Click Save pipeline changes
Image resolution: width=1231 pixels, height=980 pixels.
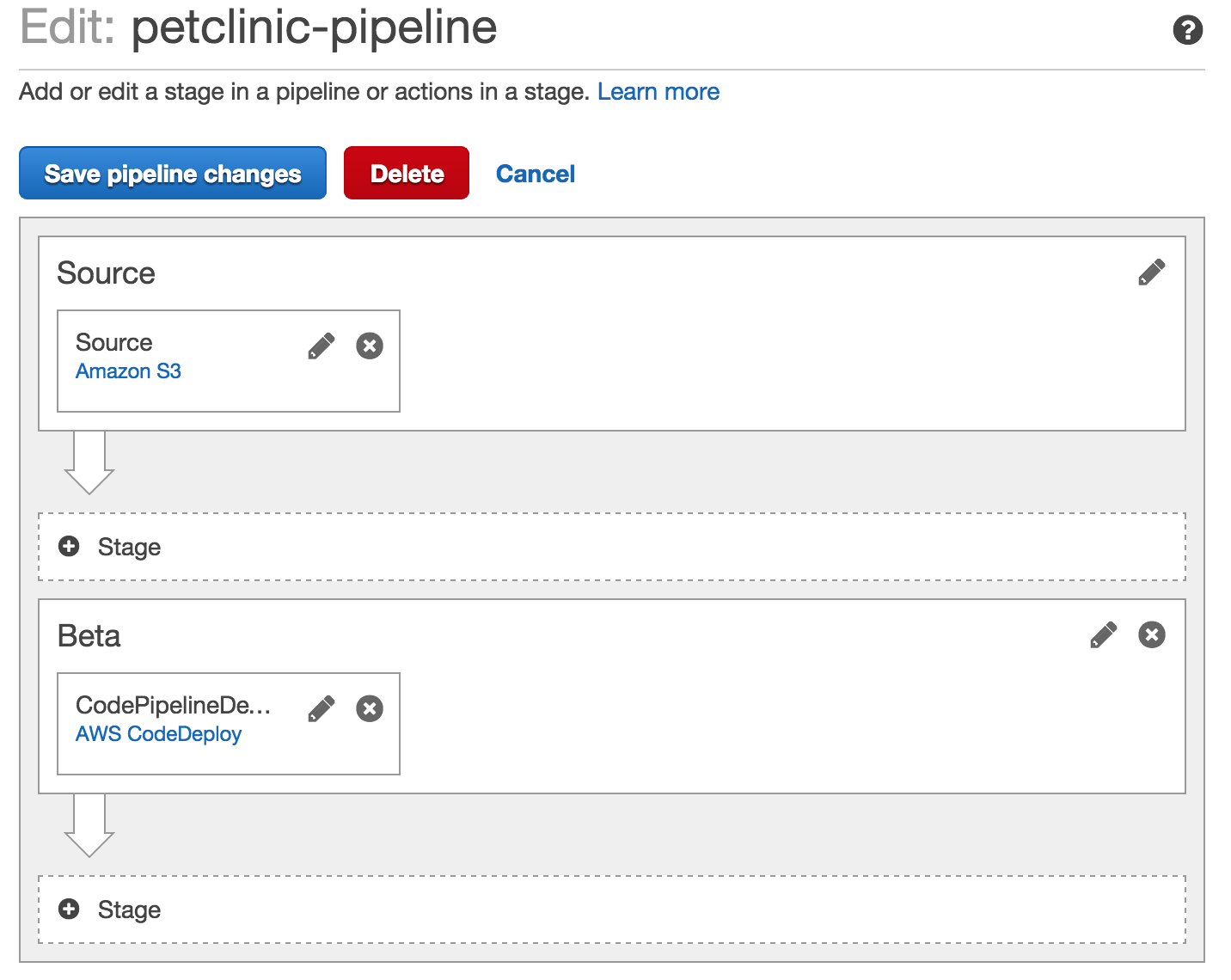click(173, 173)
